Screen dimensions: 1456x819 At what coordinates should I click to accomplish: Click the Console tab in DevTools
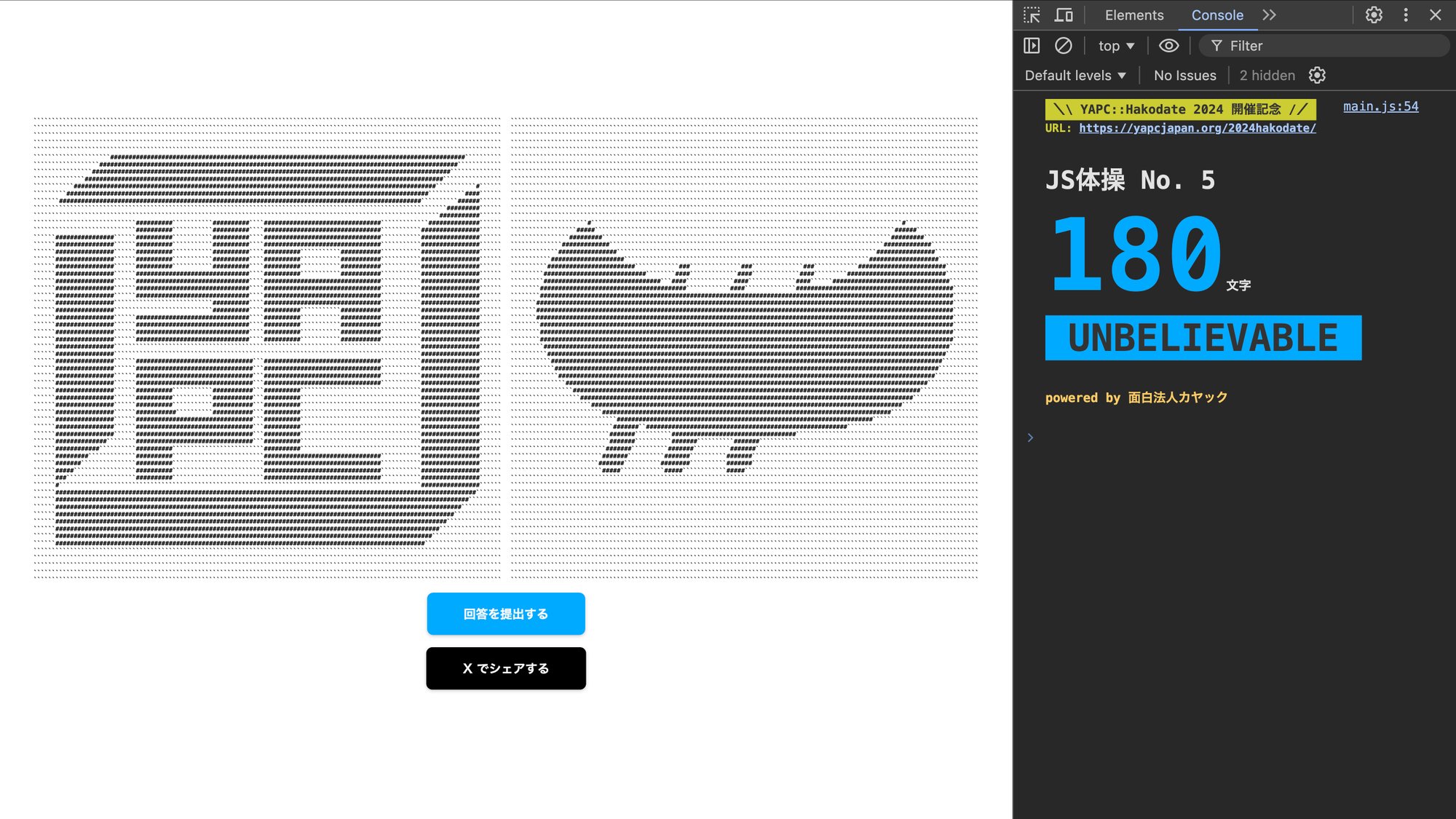click(1217, 15)
